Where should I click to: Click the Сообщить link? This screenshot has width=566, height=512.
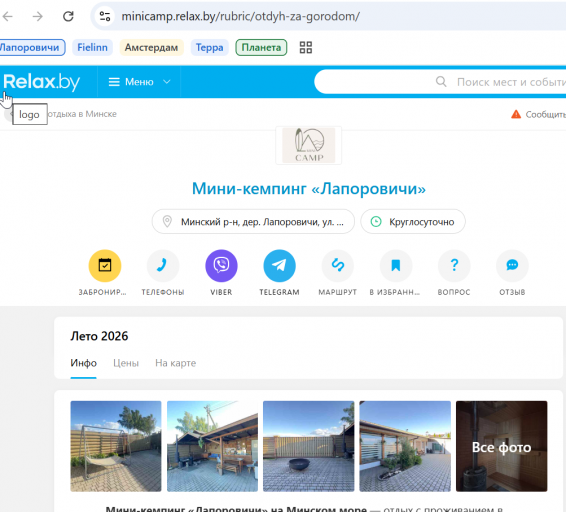click(545, 114)
